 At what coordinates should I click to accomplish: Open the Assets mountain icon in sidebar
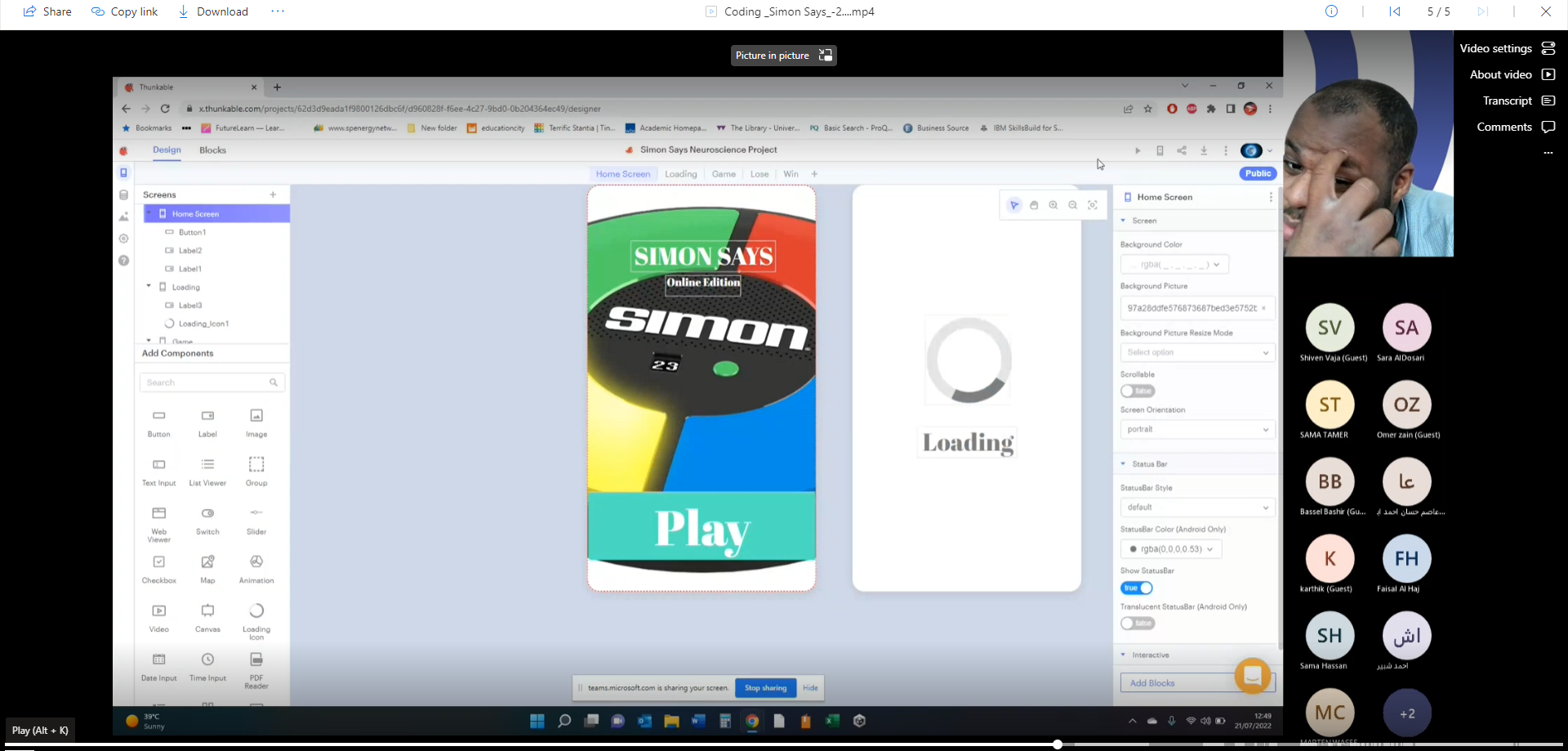click(x=123, y=217)
